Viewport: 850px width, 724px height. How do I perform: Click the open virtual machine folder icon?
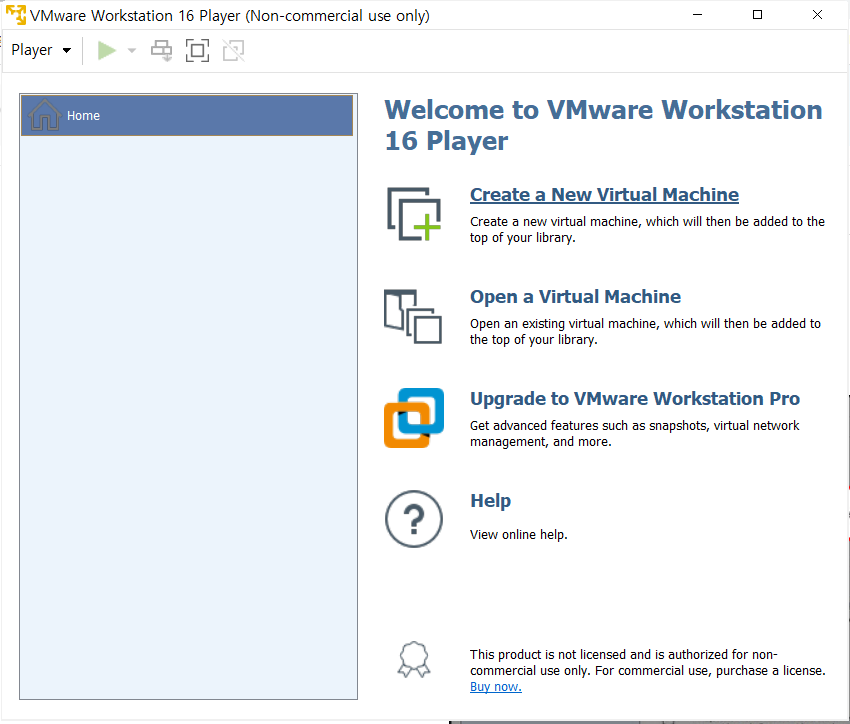pyautogui.click(x=413, y=316)
